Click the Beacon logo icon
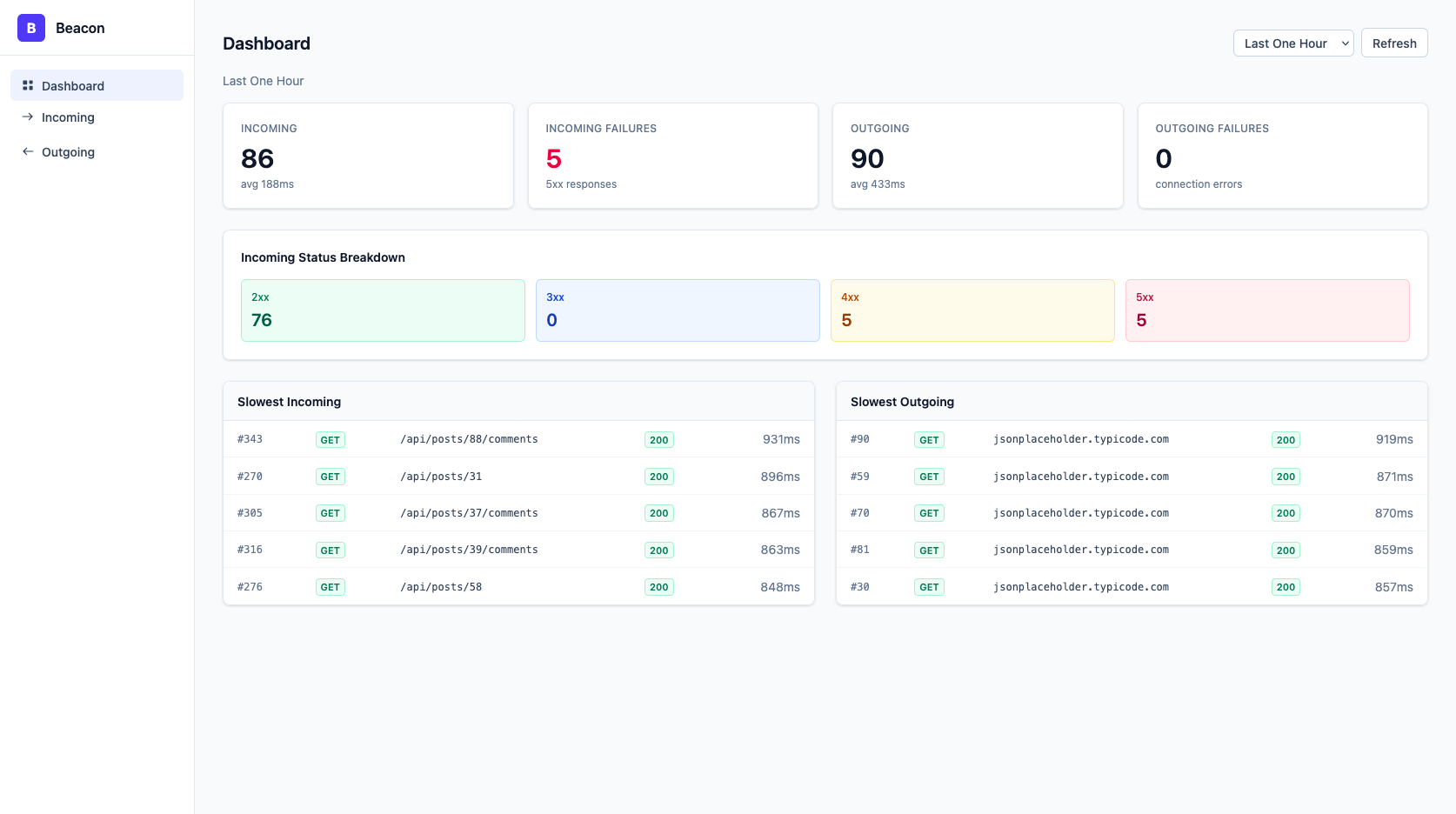Image resolution: width=1456 pixels, height=814 pixels. point(31,28)
